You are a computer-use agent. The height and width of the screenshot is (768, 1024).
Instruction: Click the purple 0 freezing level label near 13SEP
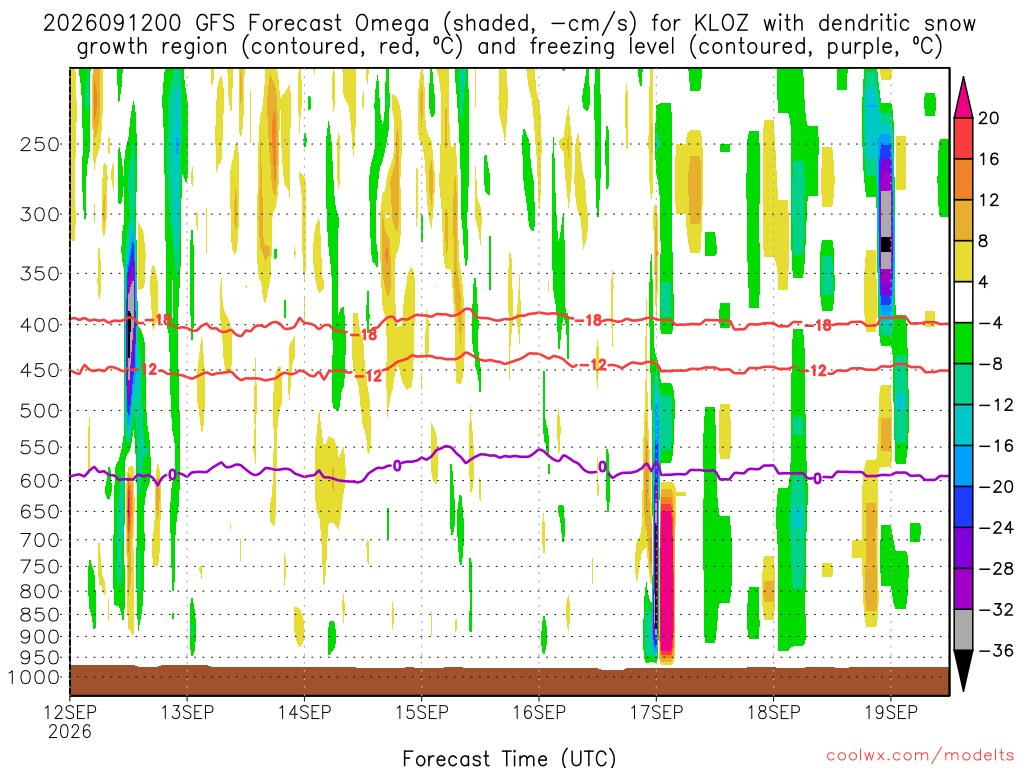point(172,475)
